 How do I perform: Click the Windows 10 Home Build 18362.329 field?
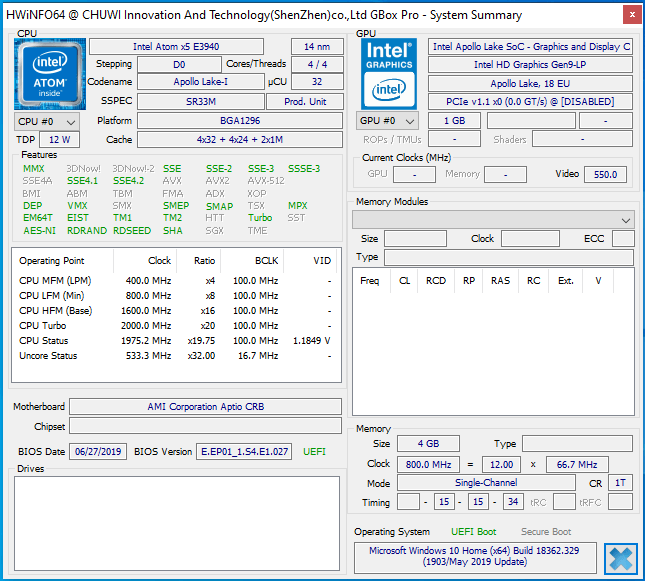[475, 556]
